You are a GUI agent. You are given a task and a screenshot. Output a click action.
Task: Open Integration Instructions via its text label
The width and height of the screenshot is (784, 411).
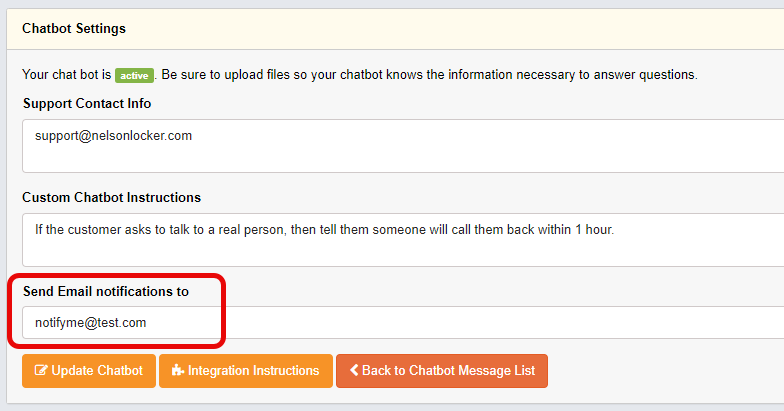tap(253, 371)
